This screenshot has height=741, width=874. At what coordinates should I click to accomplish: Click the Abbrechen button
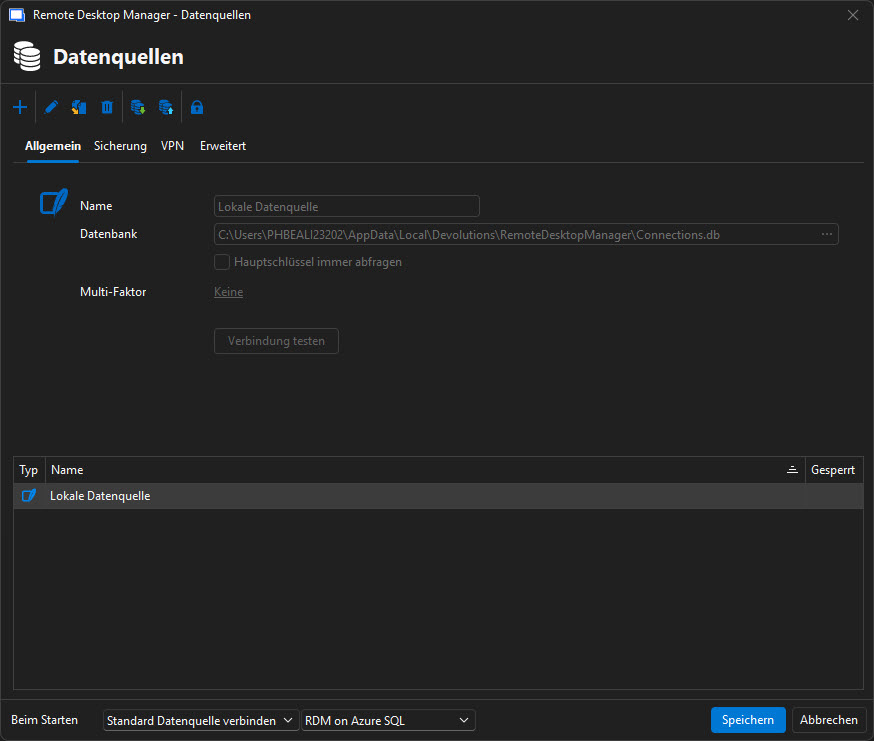point(829,720)
